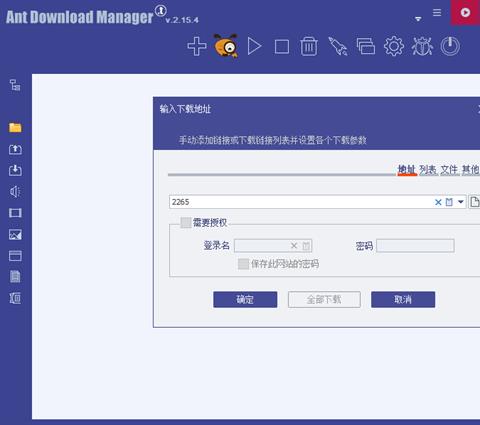Open the hamburger menu at the top right
The width and height of the screenshot is (480, 425).
coord(437,13)
